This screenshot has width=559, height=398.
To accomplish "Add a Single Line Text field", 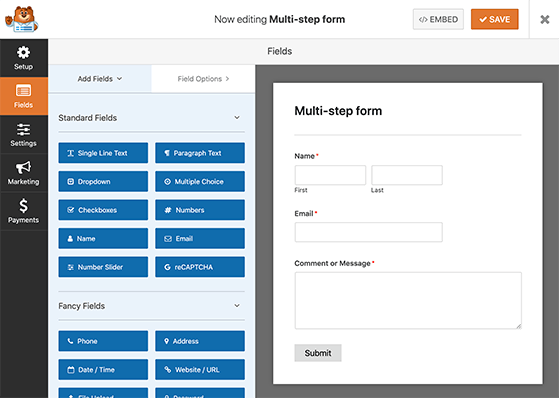I will pos(103,153).
